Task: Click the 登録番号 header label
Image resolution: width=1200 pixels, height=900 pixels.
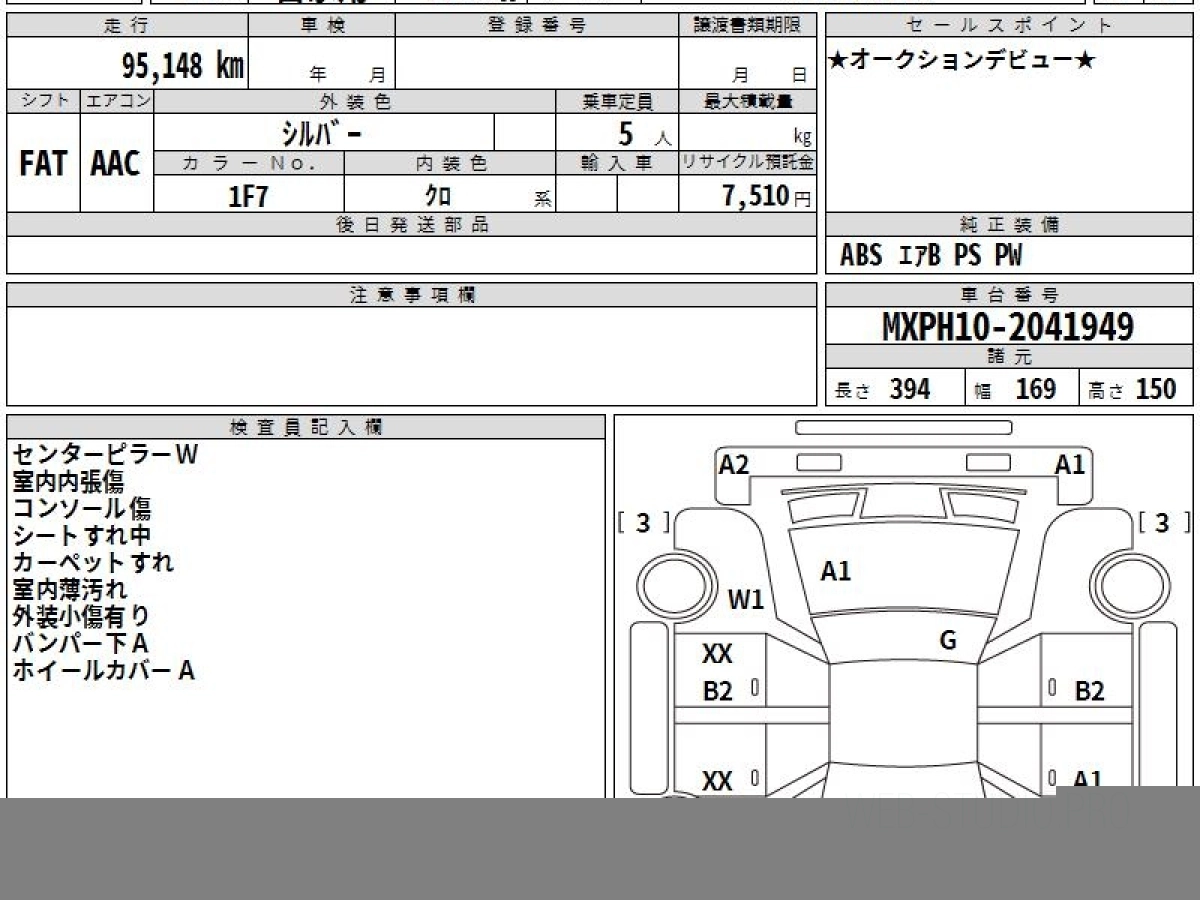Action: coord(537,26)
